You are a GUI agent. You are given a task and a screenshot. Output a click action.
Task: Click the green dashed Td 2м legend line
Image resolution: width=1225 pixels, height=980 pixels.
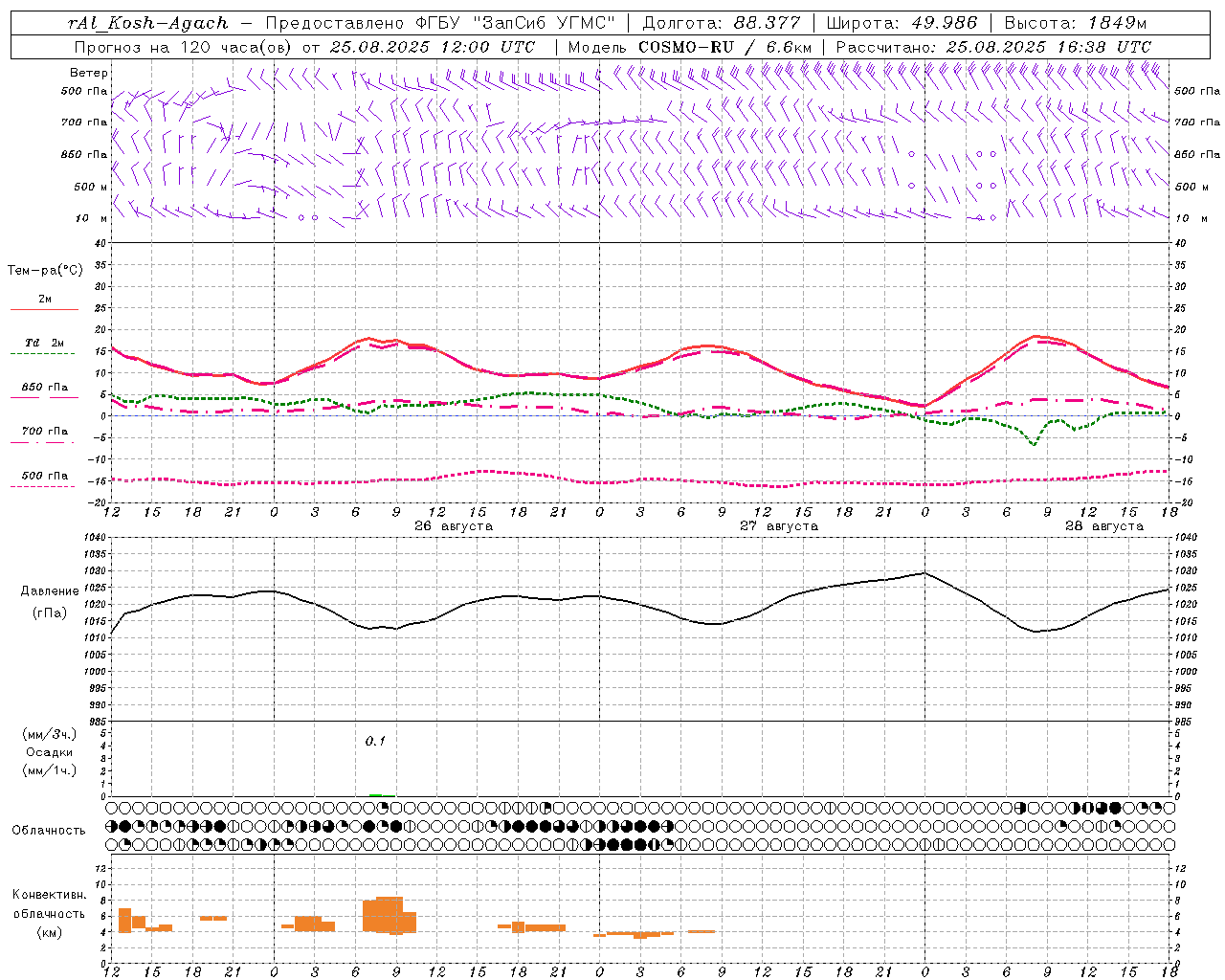coord(42,354)
